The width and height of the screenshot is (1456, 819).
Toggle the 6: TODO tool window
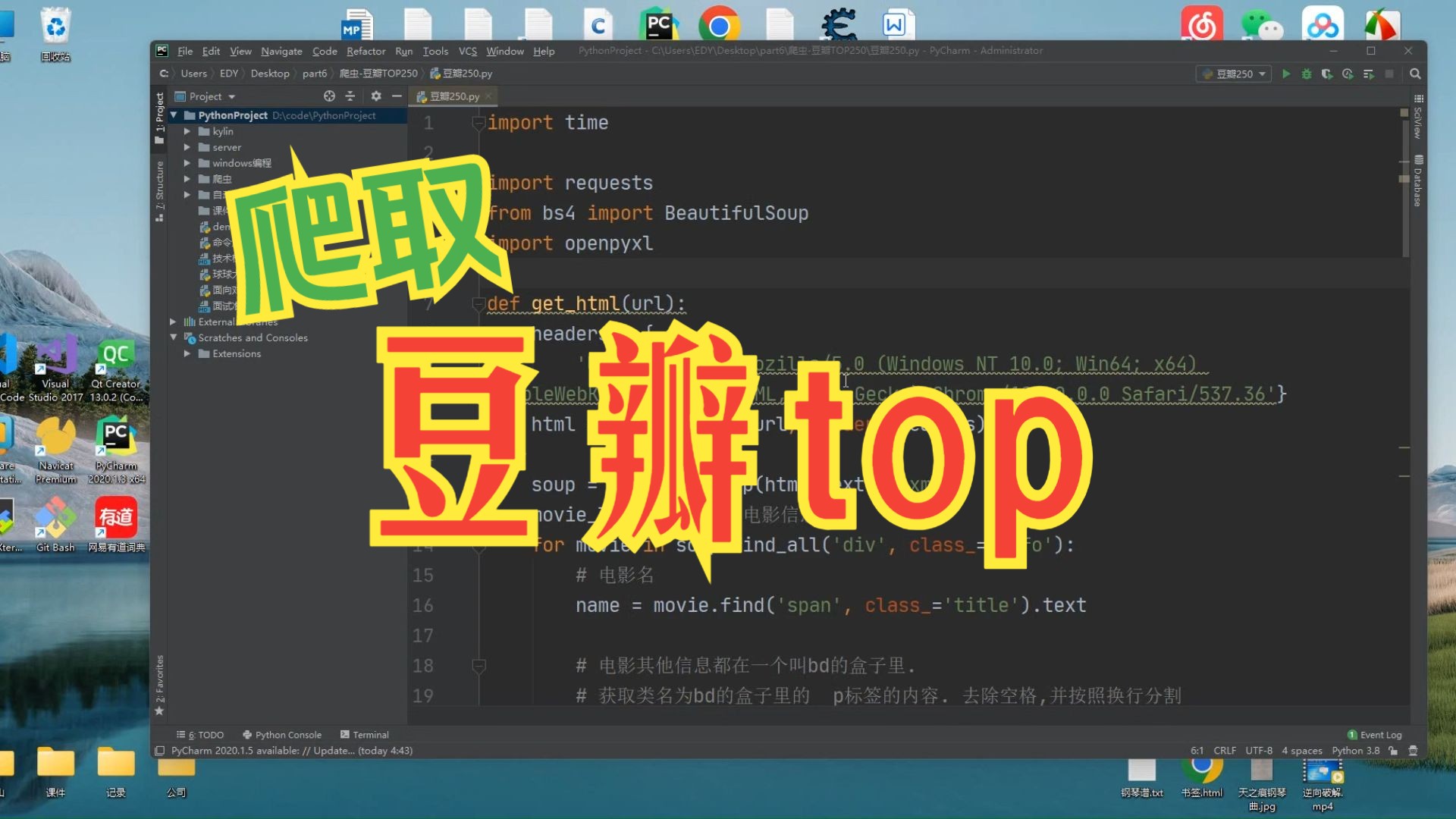pos(200,735)
